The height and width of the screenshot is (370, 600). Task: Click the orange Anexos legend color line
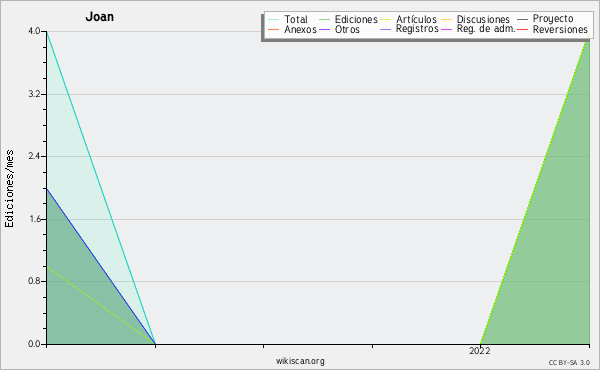click(x=274, y=29)
